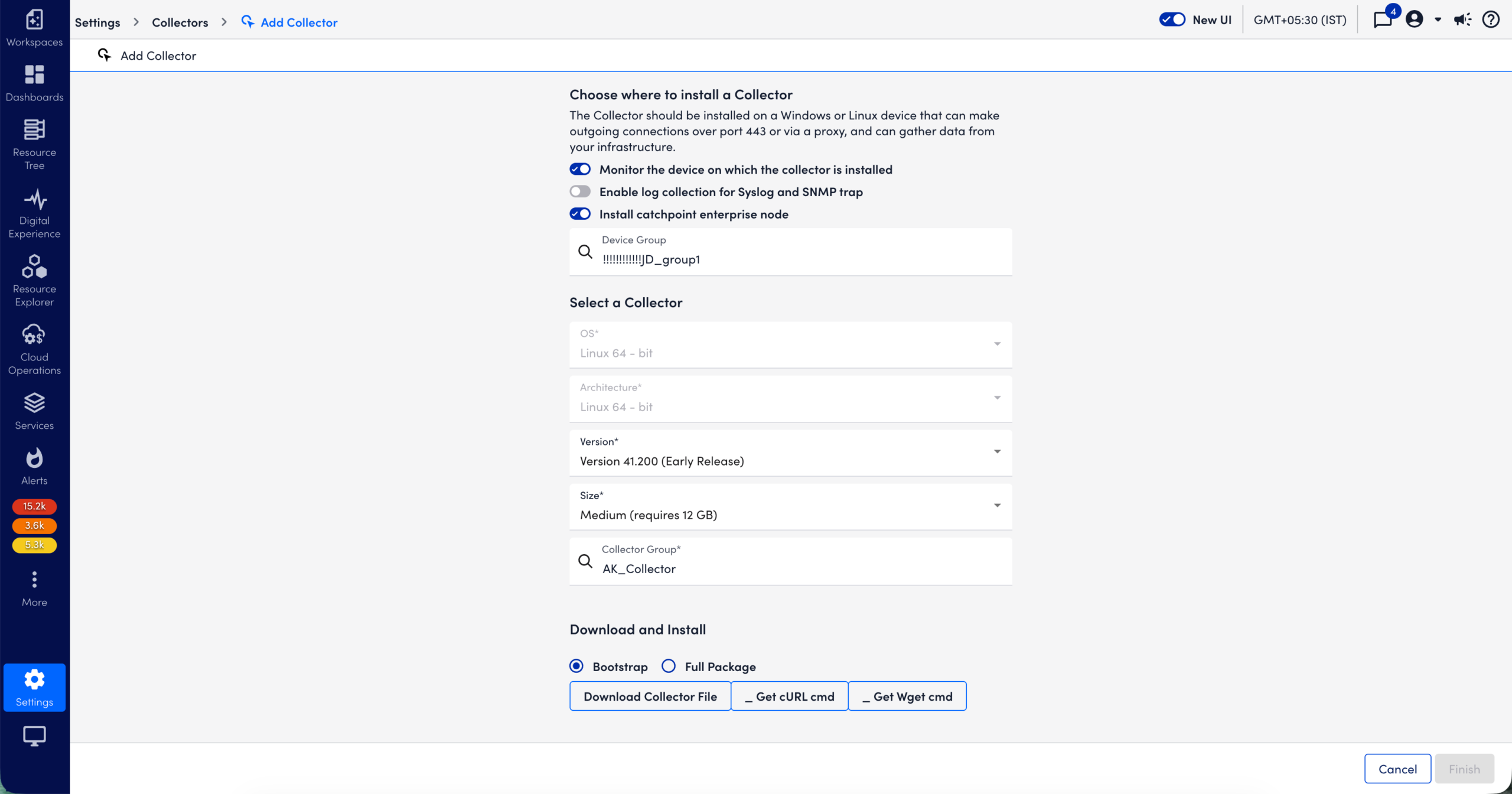This screenshot has width=1512, height=794.
Task: Disable monitoring the collector's device
Action: 580,170
